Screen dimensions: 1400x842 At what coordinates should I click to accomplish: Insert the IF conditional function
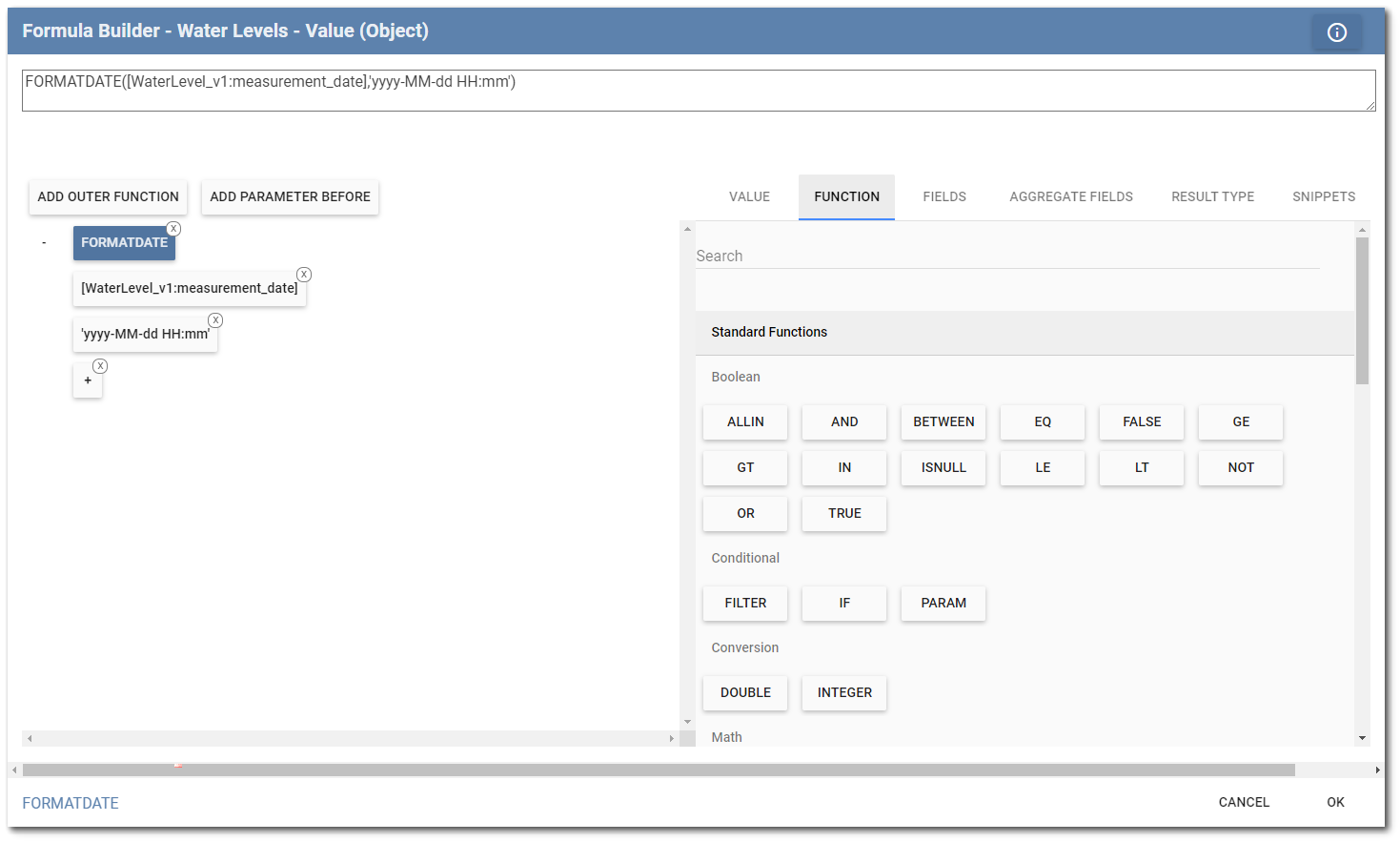pos(843,603)
